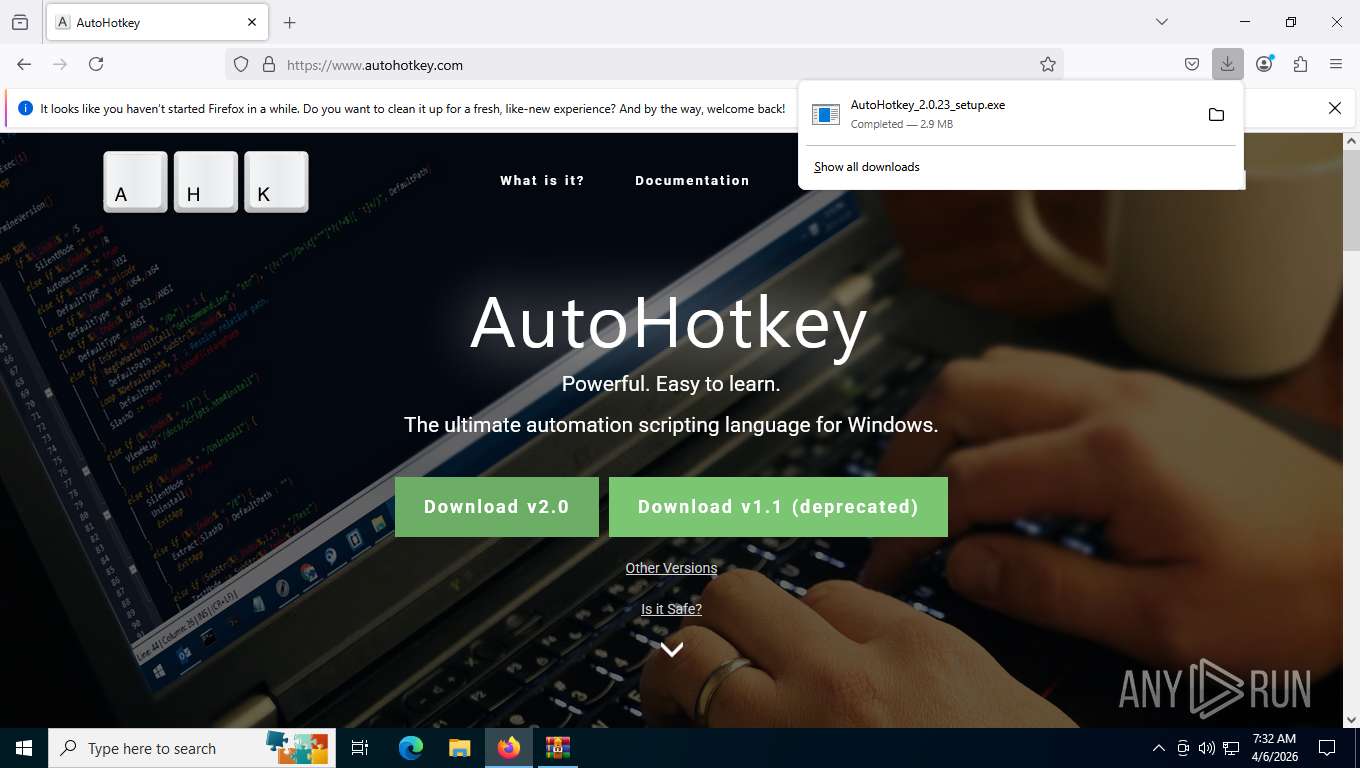
Task: Open the notification center
Action: [1327, 748]
